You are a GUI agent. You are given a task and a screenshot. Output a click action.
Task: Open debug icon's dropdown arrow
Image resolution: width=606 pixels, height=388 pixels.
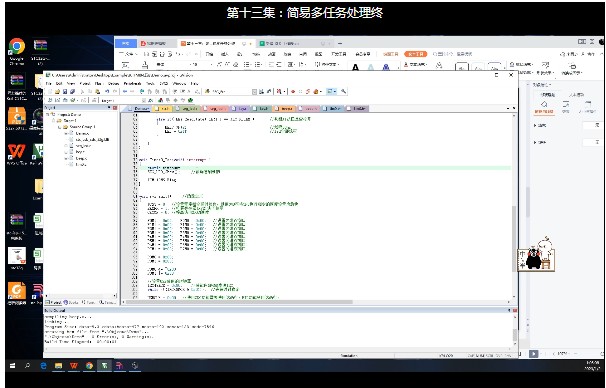coord(284,92)
